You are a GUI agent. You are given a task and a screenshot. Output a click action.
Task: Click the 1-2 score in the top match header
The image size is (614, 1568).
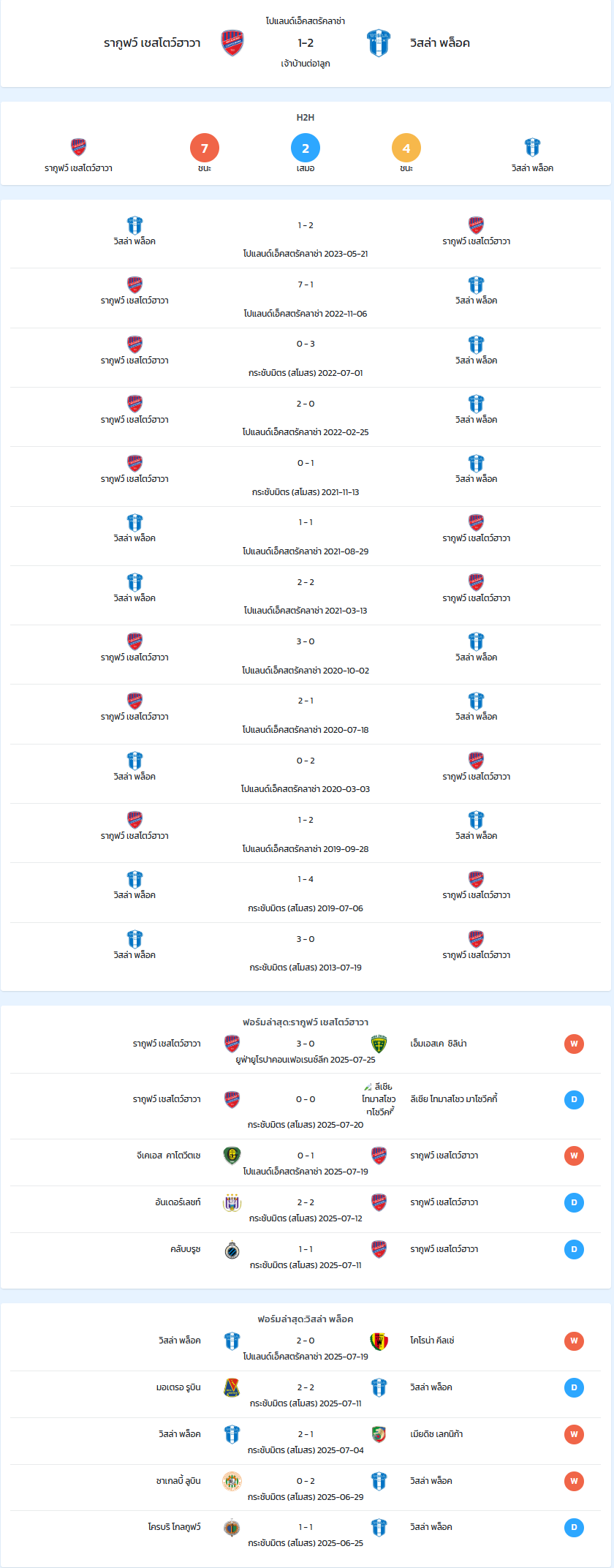coord(306,43)
